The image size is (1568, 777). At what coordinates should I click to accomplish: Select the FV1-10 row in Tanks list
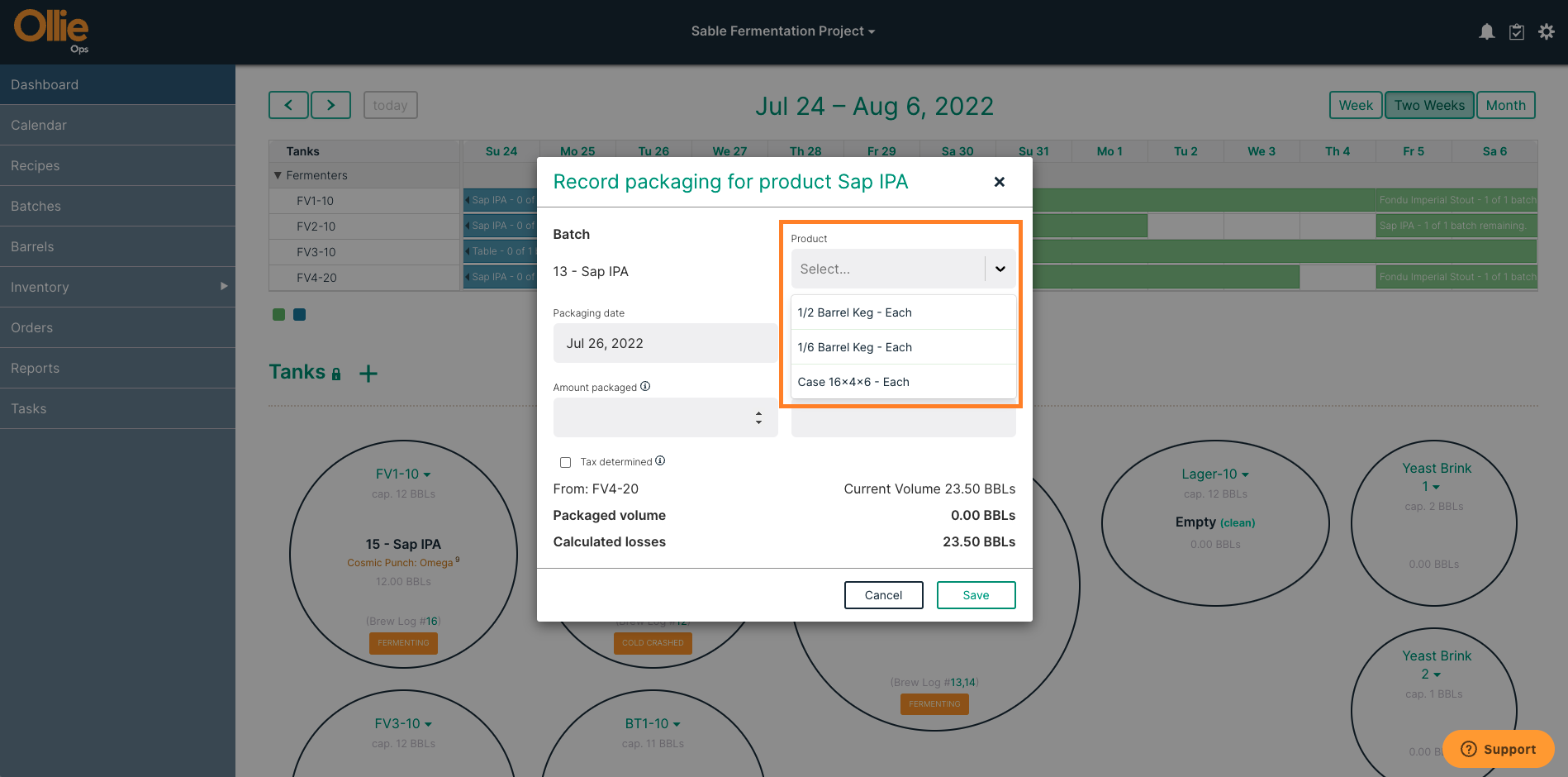[x=364, y=201]
